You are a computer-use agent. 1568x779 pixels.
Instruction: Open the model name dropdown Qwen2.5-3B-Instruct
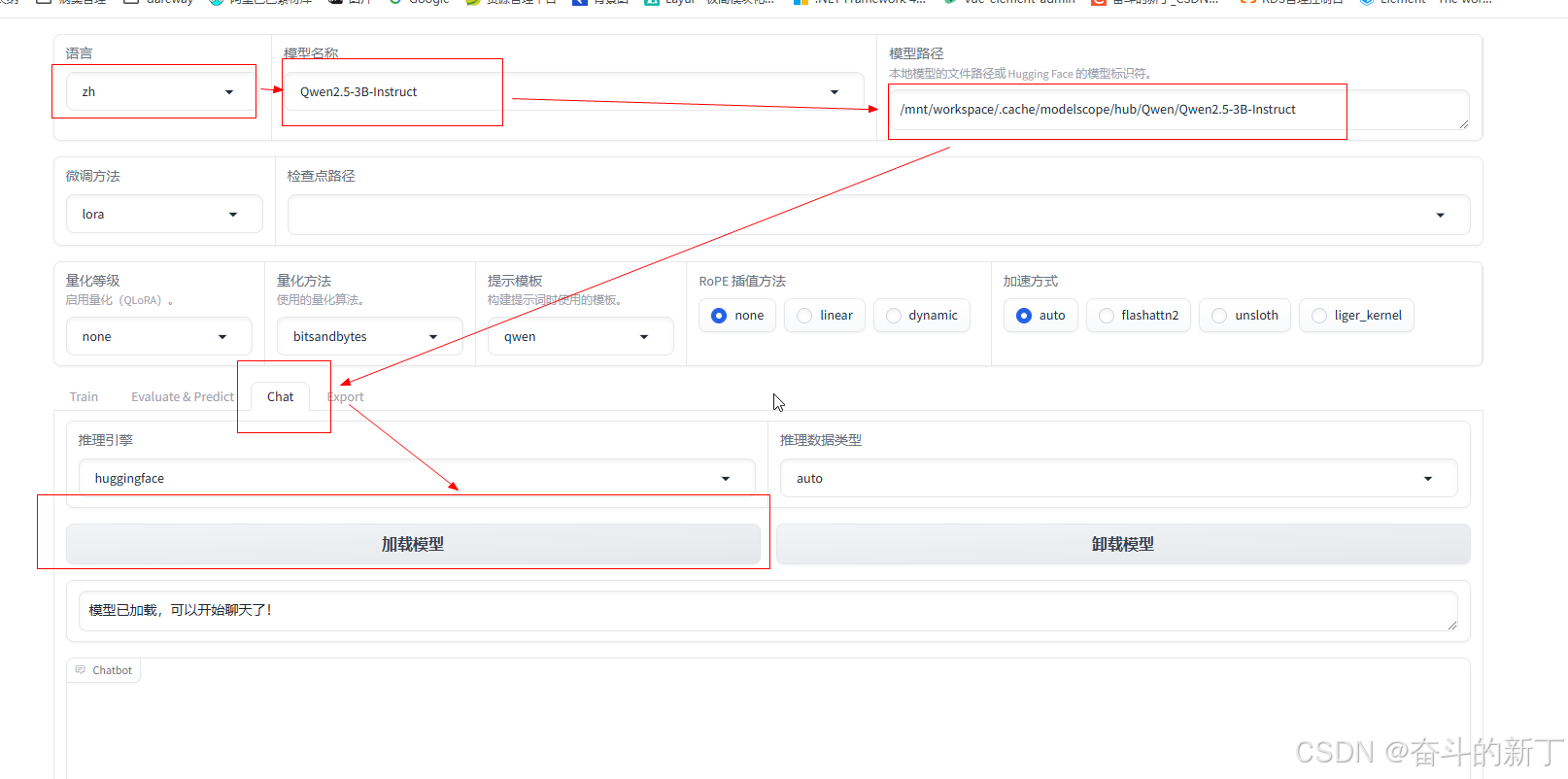click(573, 92)
